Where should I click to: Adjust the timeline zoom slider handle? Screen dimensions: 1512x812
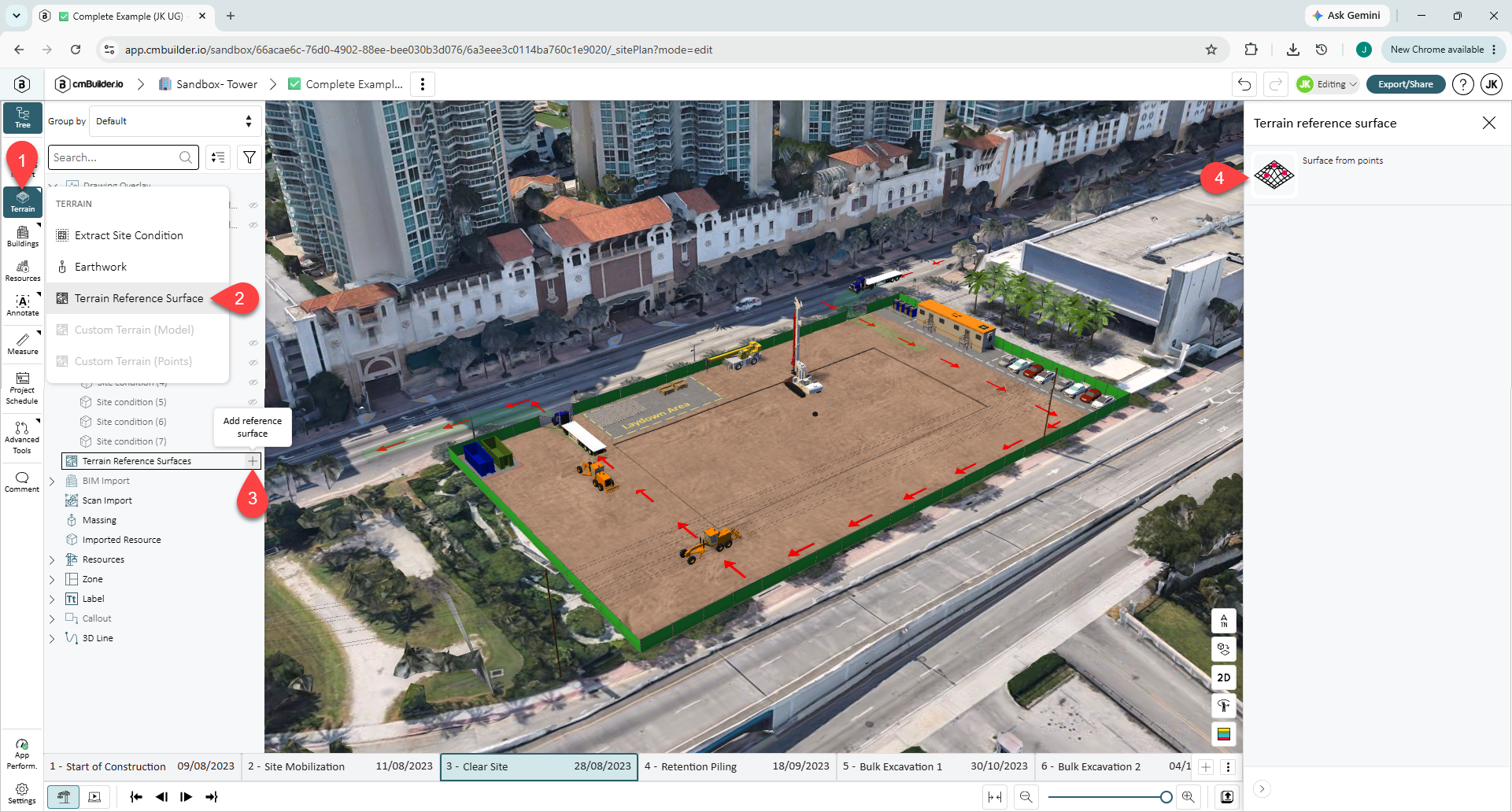coord(1166,797)
